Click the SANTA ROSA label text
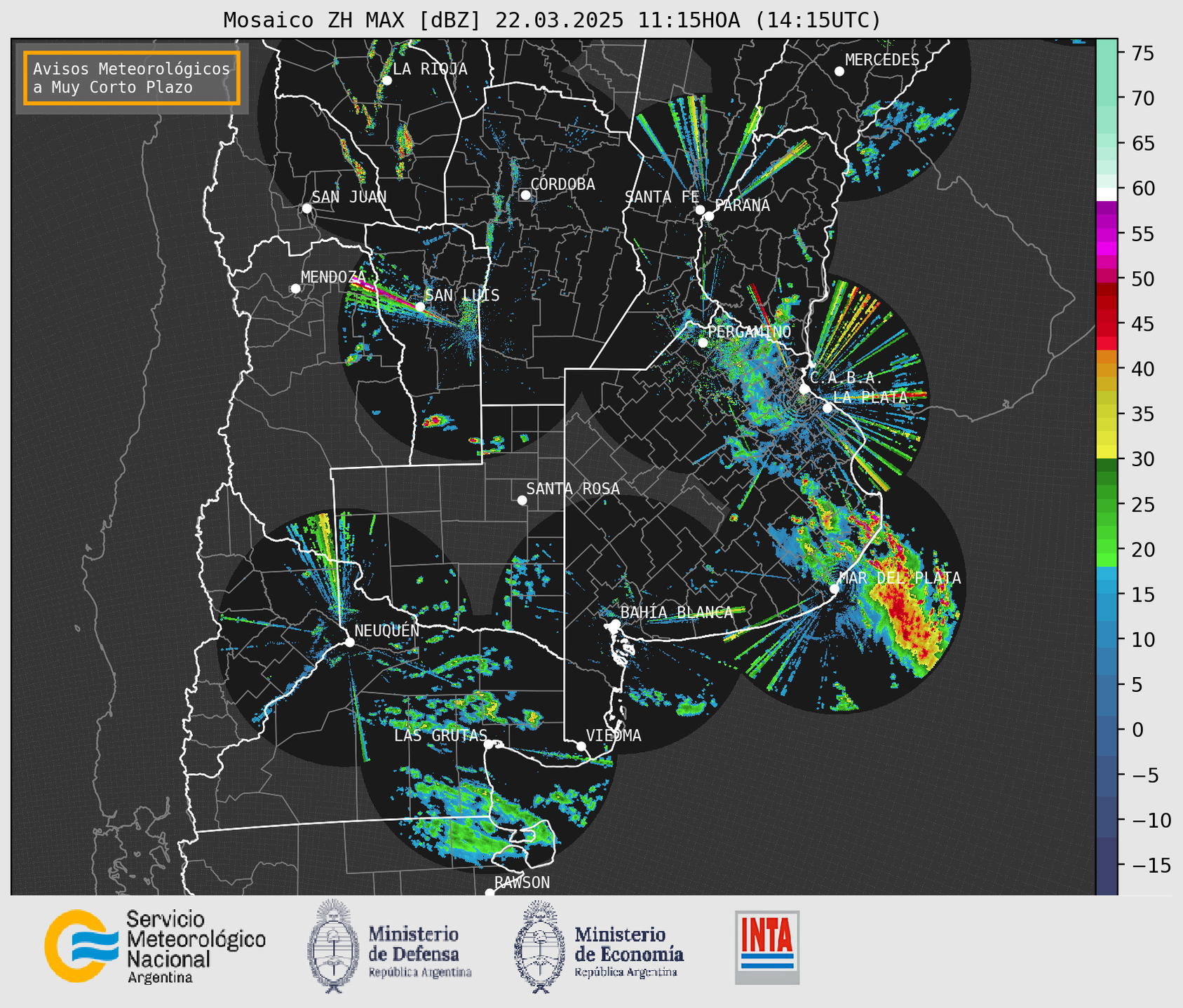 point(573,489)
